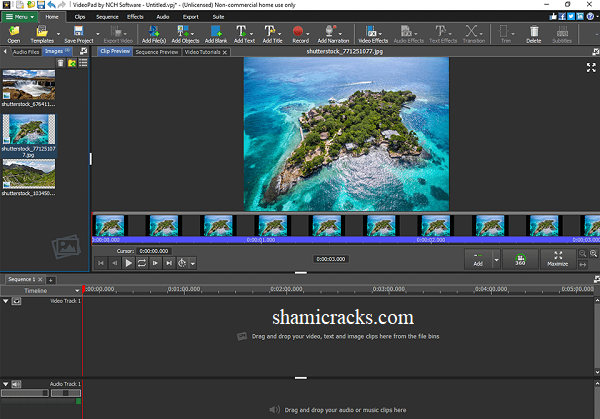Image resolution: width=600 pixels, height=419 pixels.
Task: Toggle loop playback
Action: (x=142, y=263)
